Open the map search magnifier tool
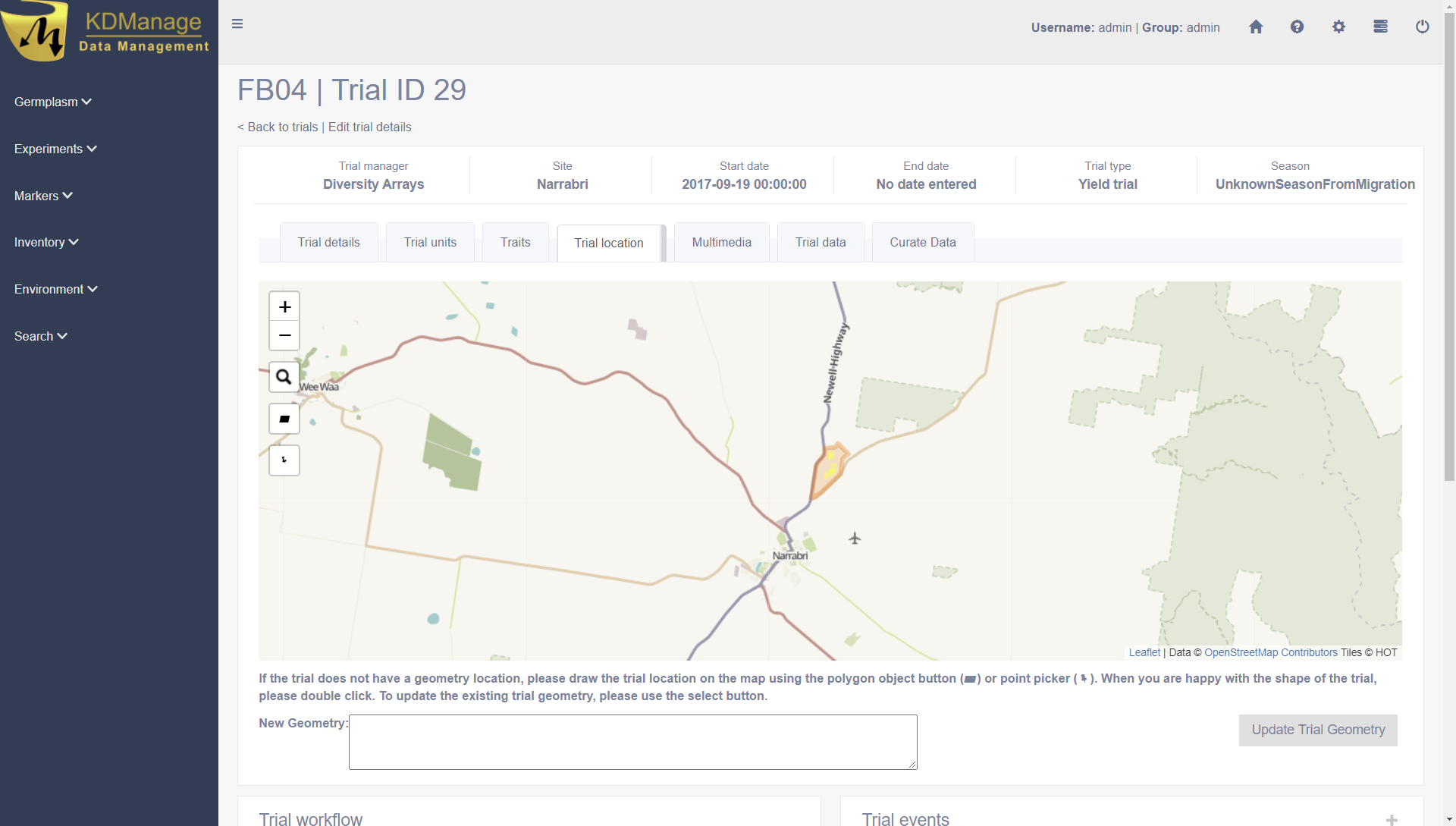 284,377
